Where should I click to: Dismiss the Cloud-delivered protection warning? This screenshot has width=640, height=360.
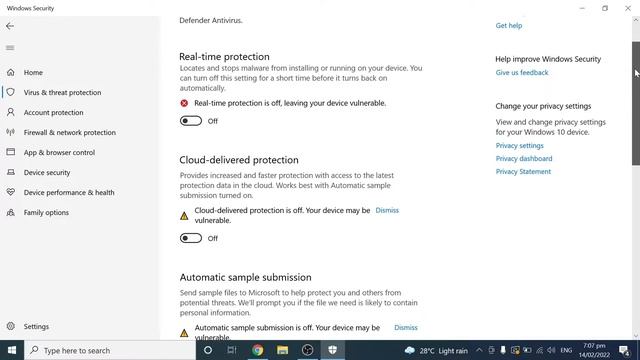(387, 210)
